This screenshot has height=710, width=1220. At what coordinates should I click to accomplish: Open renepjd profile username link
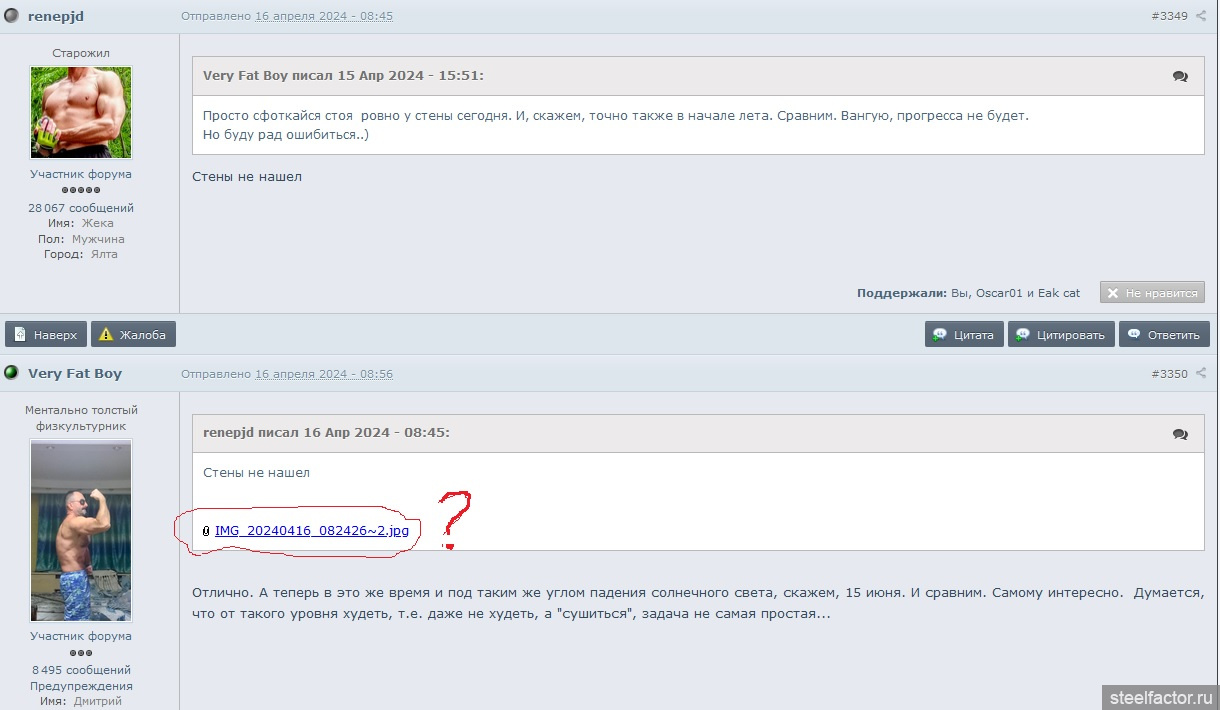56,16
